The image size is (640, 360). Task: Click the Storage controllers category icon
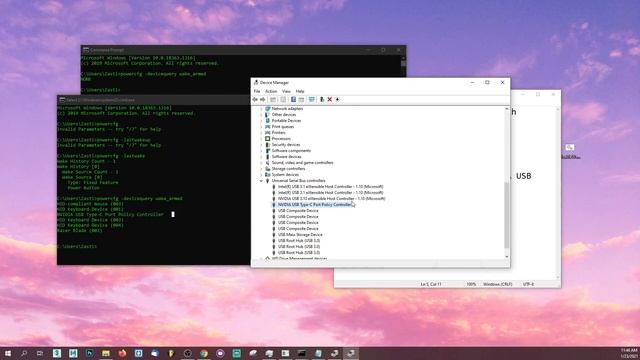pos(268,169)
